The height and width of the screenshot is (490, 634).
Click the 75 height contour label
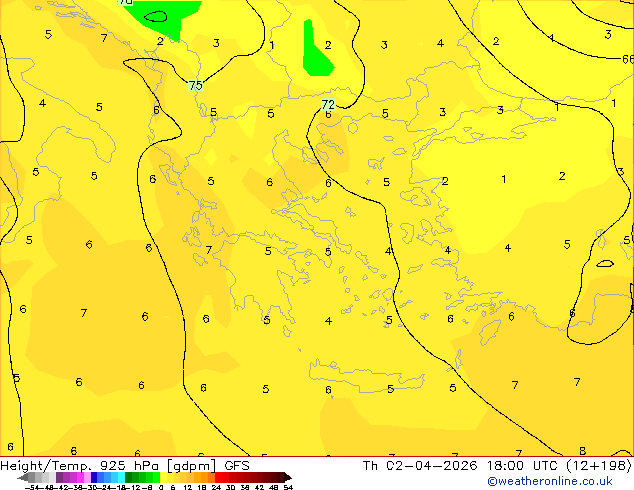click(195, 85)
